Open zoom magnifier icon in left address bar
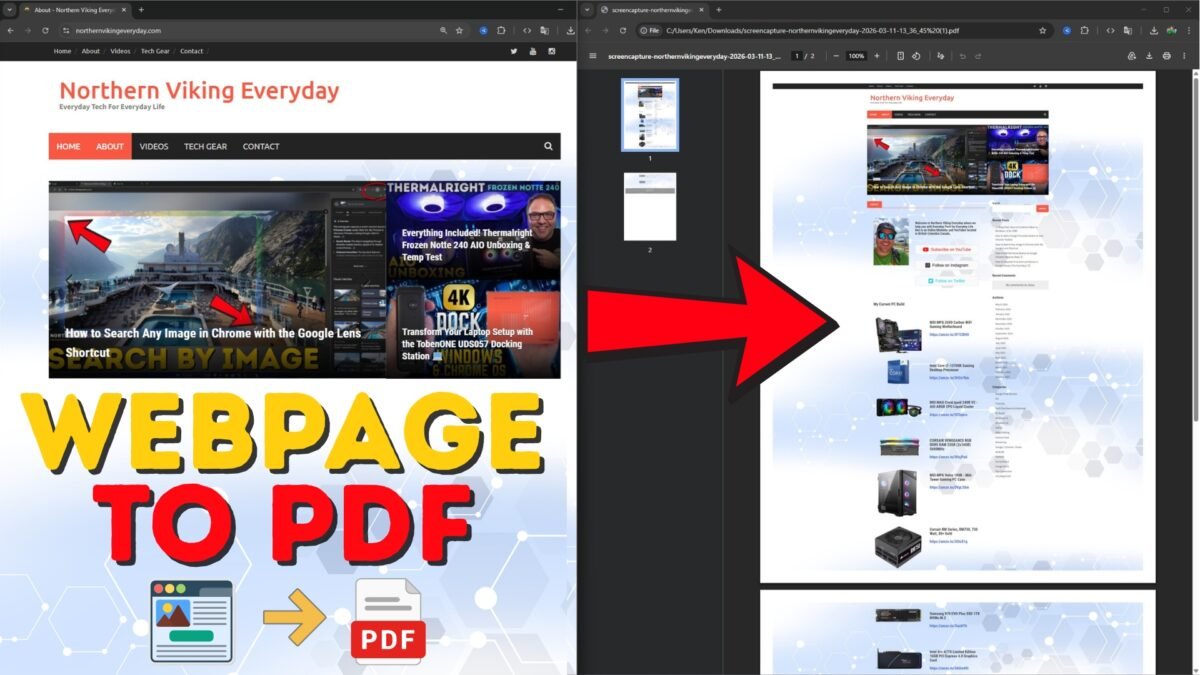 coord(443,30)
